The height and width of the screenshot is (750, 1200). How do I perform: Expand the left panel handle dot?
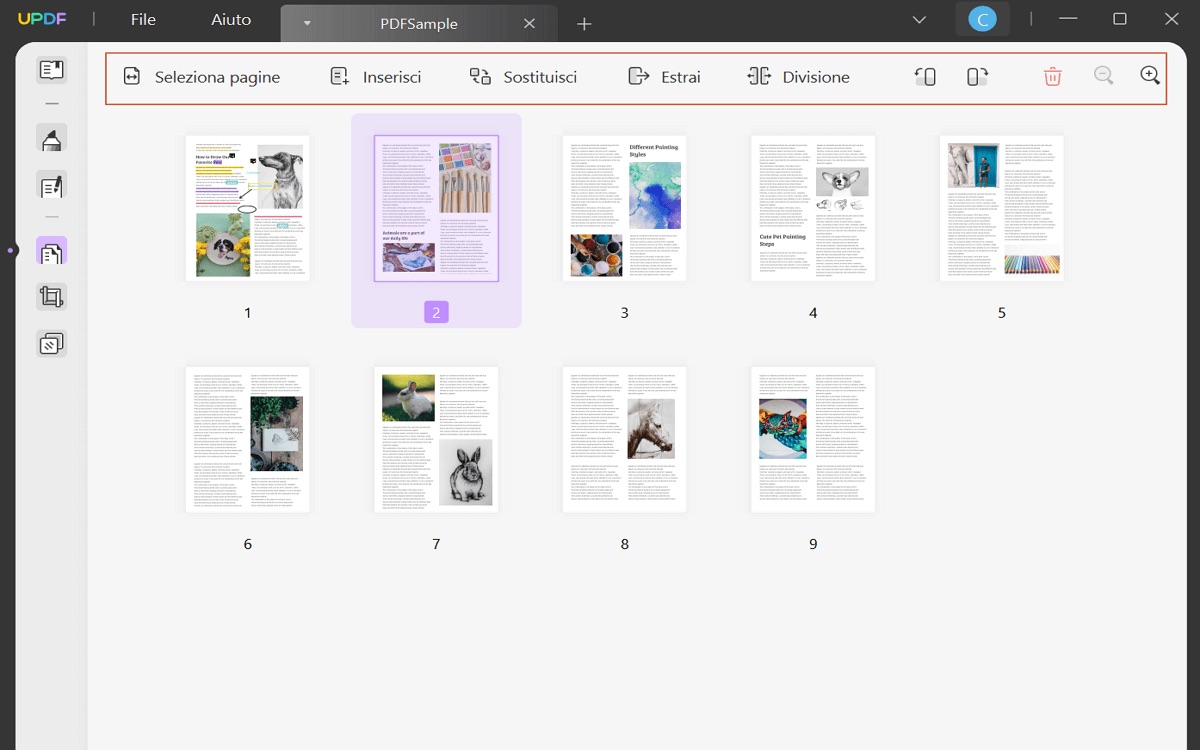(x=10, y=250)
